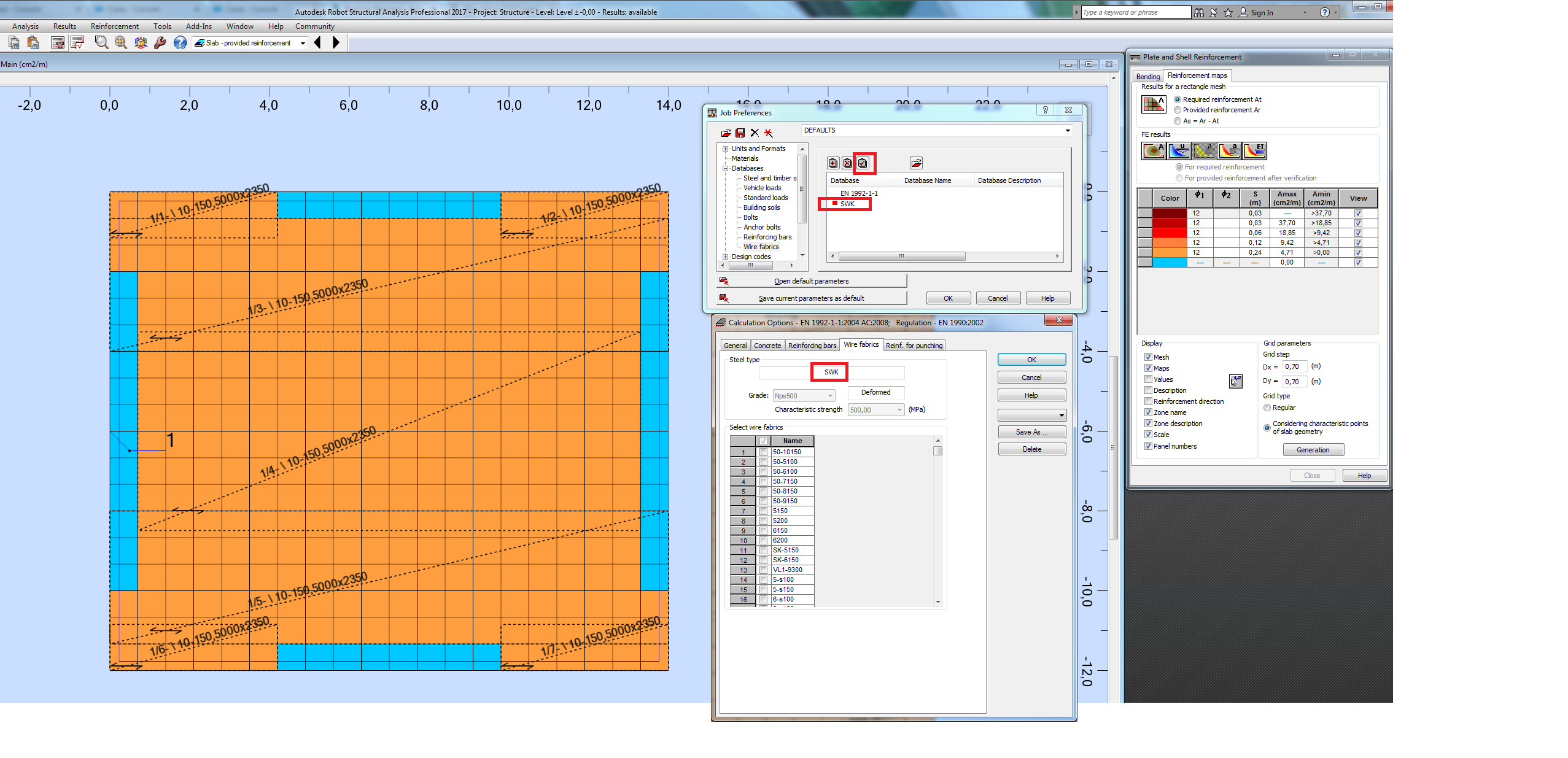Select 'For provided reinforcement after verification' option
The height and width of the screenshot is (758, 1568).
coord(1179,178)
